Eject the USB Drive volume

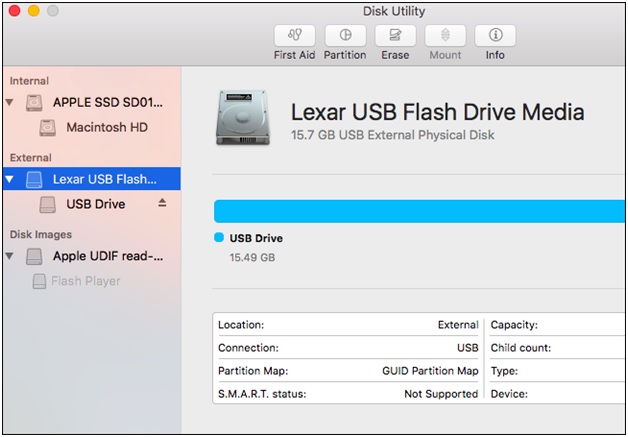click(x=163, y=204)
